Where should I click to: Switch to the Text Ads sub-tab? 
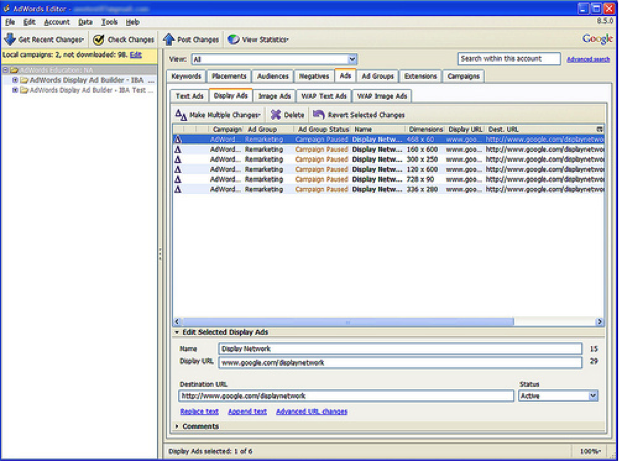189,96
